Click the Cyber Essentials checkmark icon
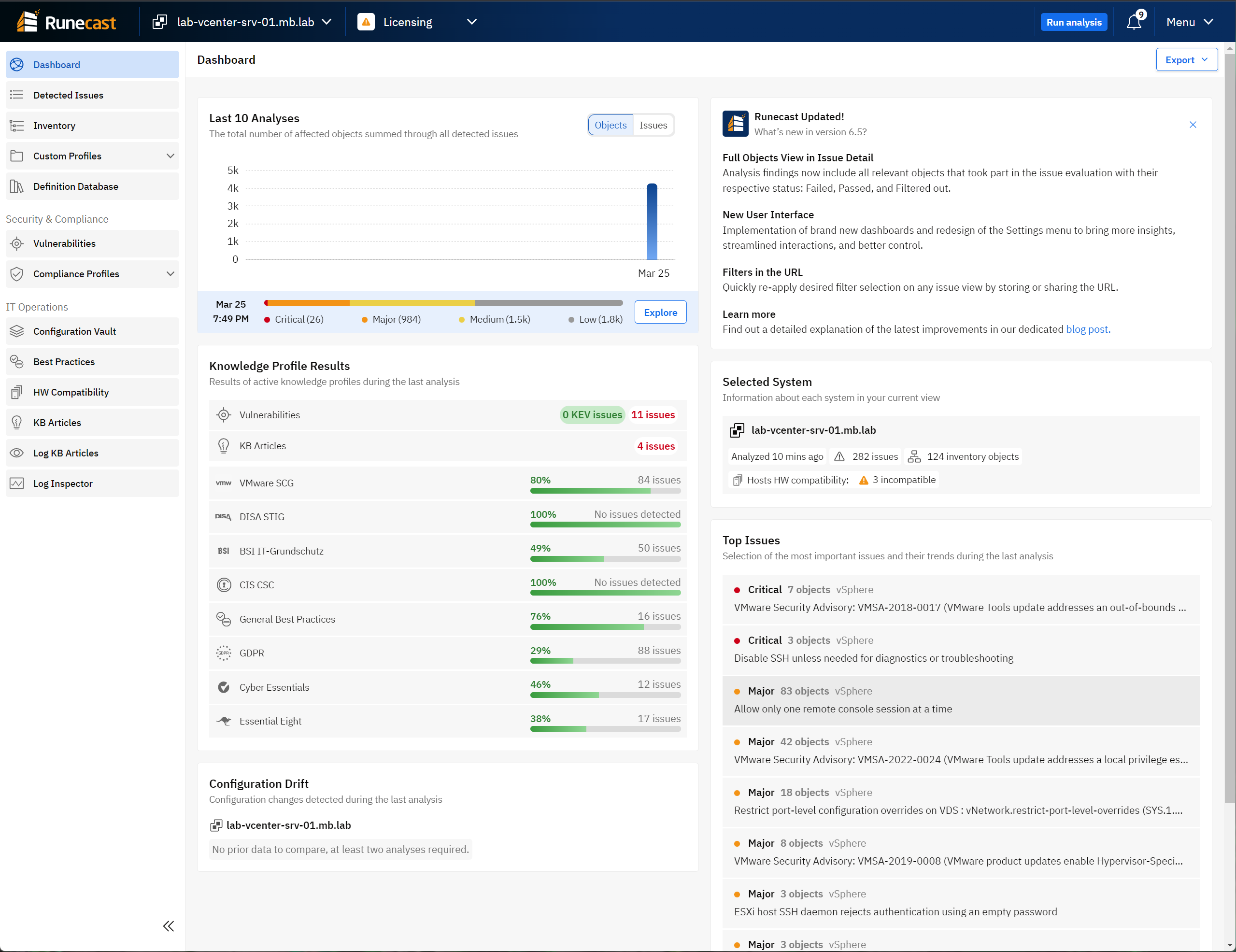The height and width of the screenshot is (952, 1236). [x=224, y=687]
